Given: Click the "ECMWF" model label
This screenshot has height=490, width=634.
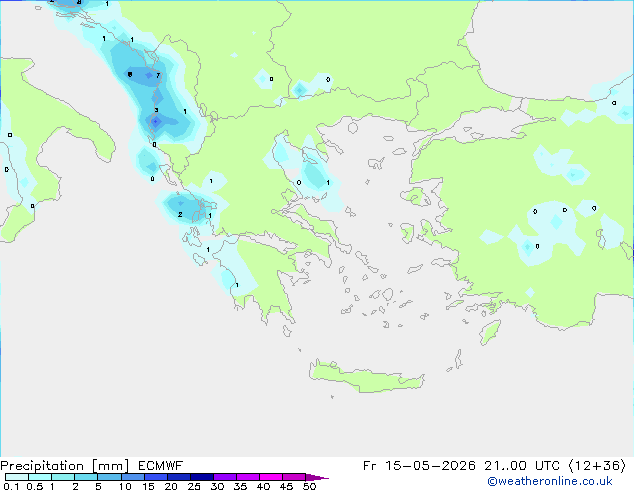Looking at the screenshot, I should pyautogui.click(x=161, y=466).
